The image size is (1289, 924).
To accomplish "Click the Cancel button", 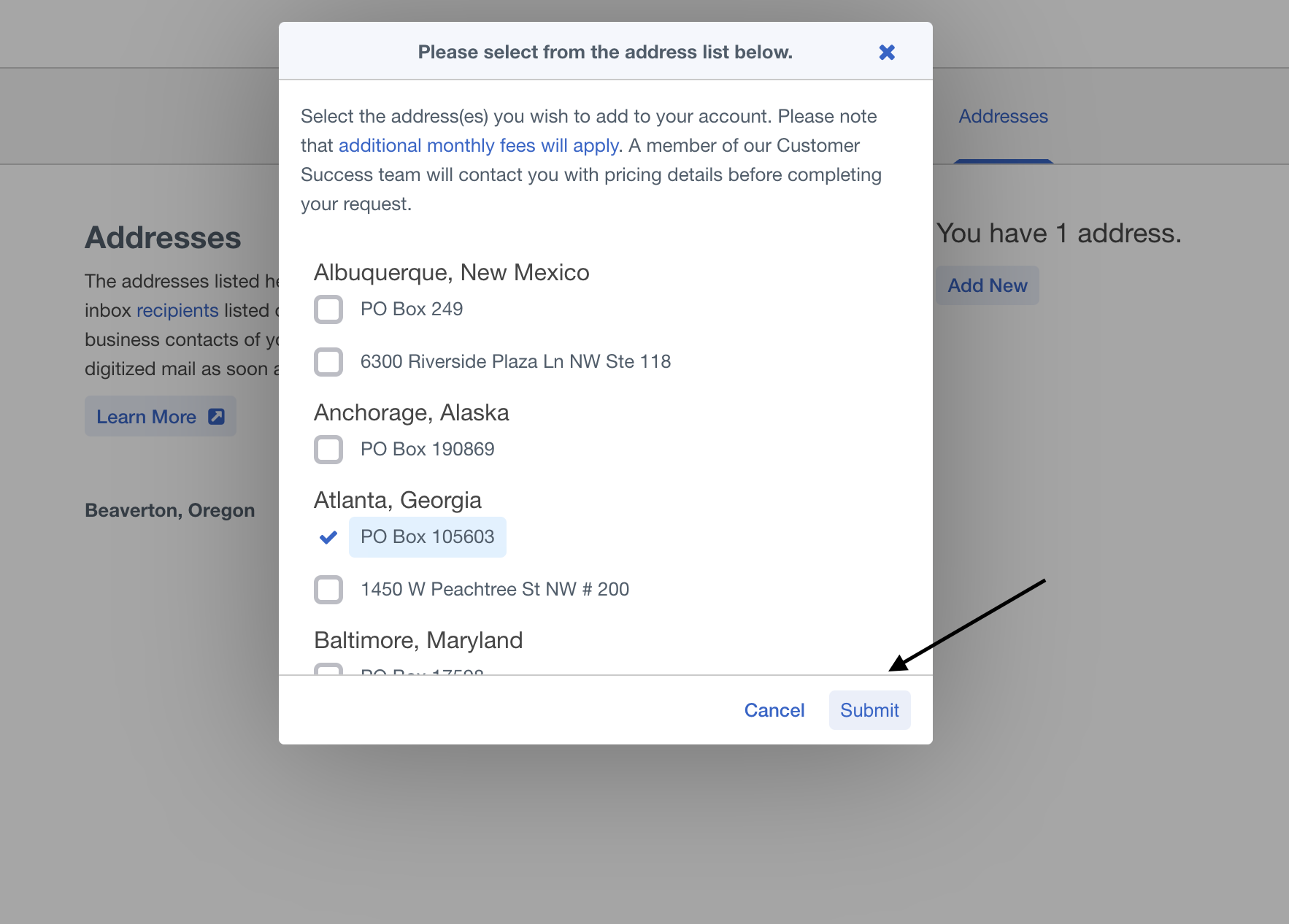I will 774,710.
